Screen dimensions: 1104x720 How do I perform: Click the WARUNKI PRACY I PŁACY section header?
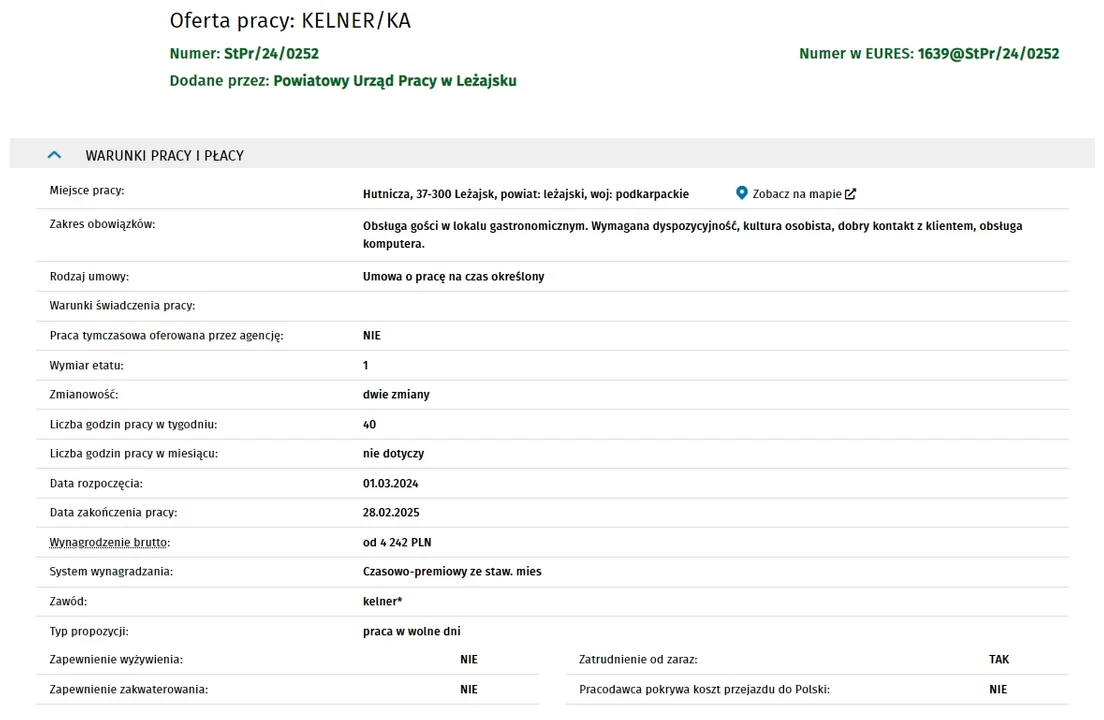552,153
